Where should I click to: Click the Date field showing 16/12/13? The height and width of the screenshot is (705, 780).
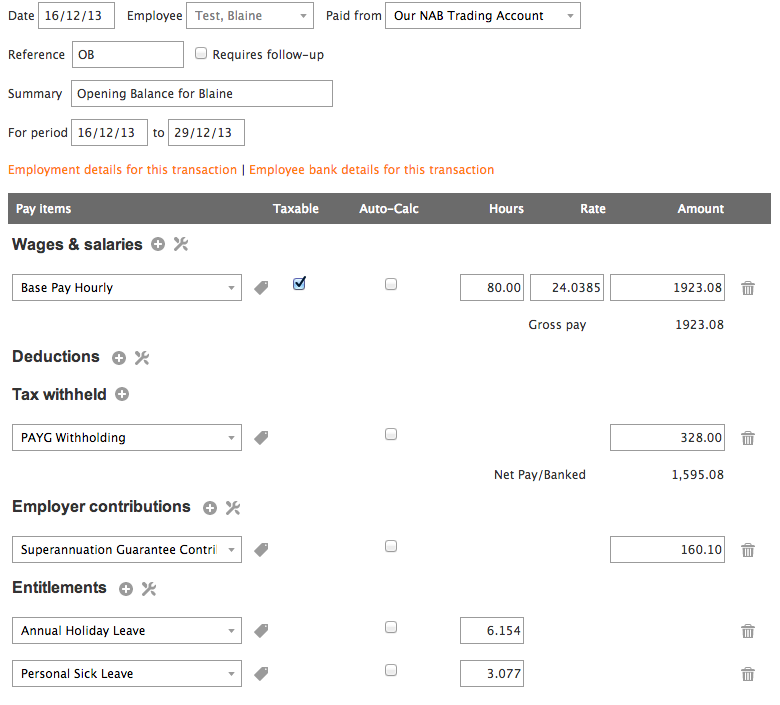click(x=77, y=15)
